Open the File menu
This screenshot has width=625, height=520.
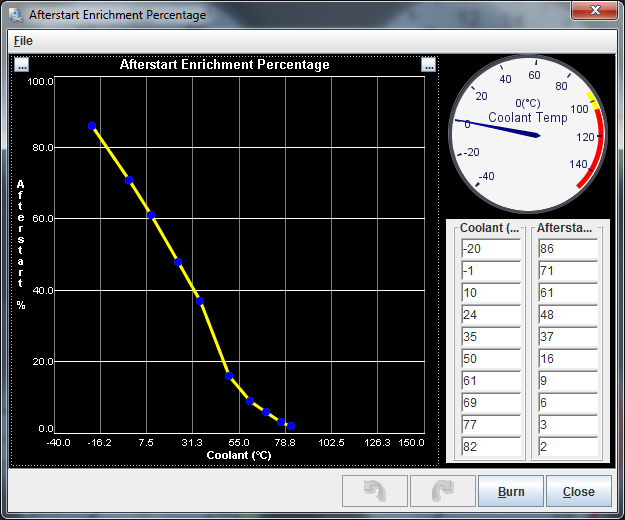pos(23,41)
